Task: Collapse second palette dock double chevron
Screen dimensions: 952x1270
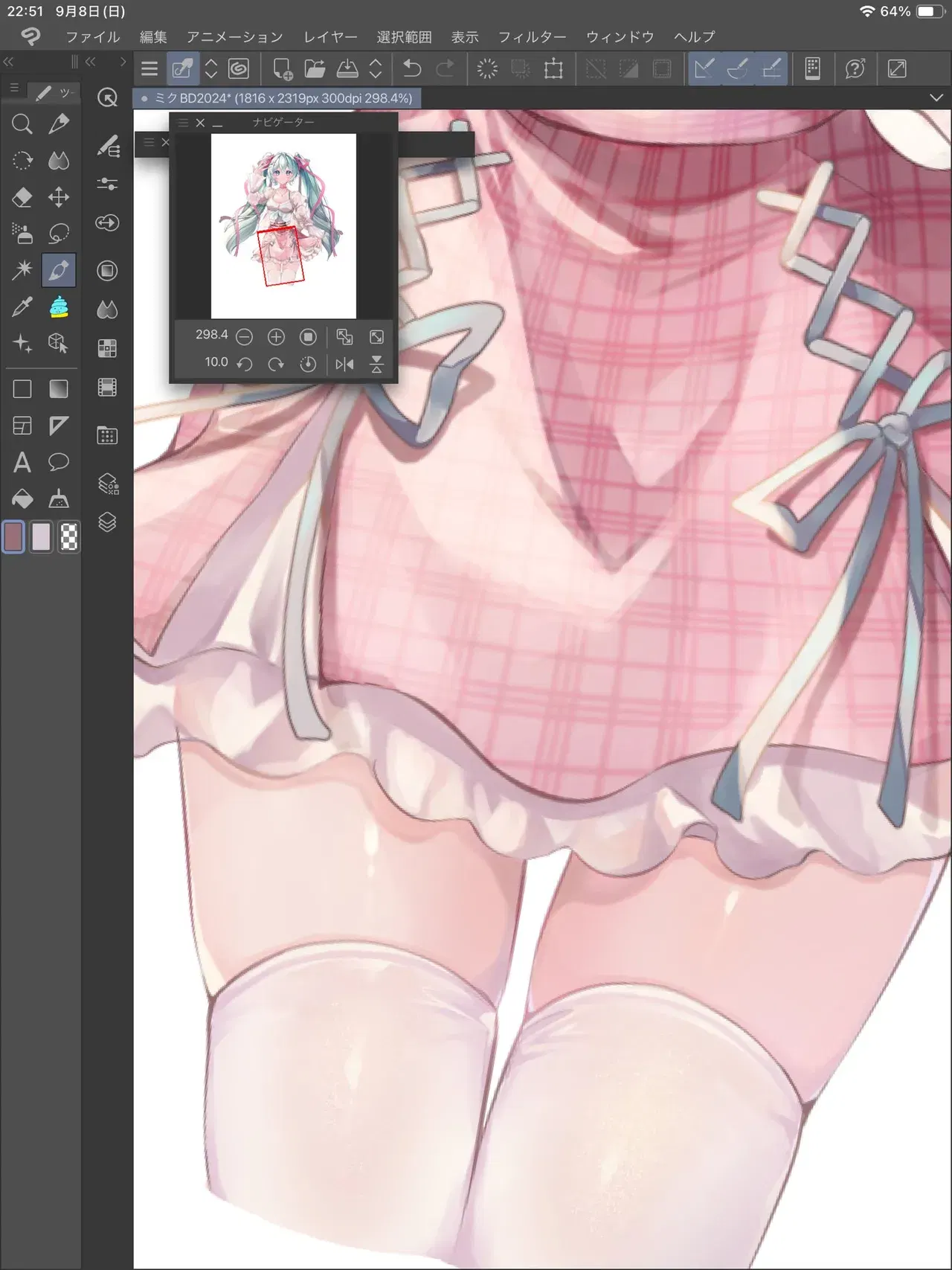Action: click(91, 62)
